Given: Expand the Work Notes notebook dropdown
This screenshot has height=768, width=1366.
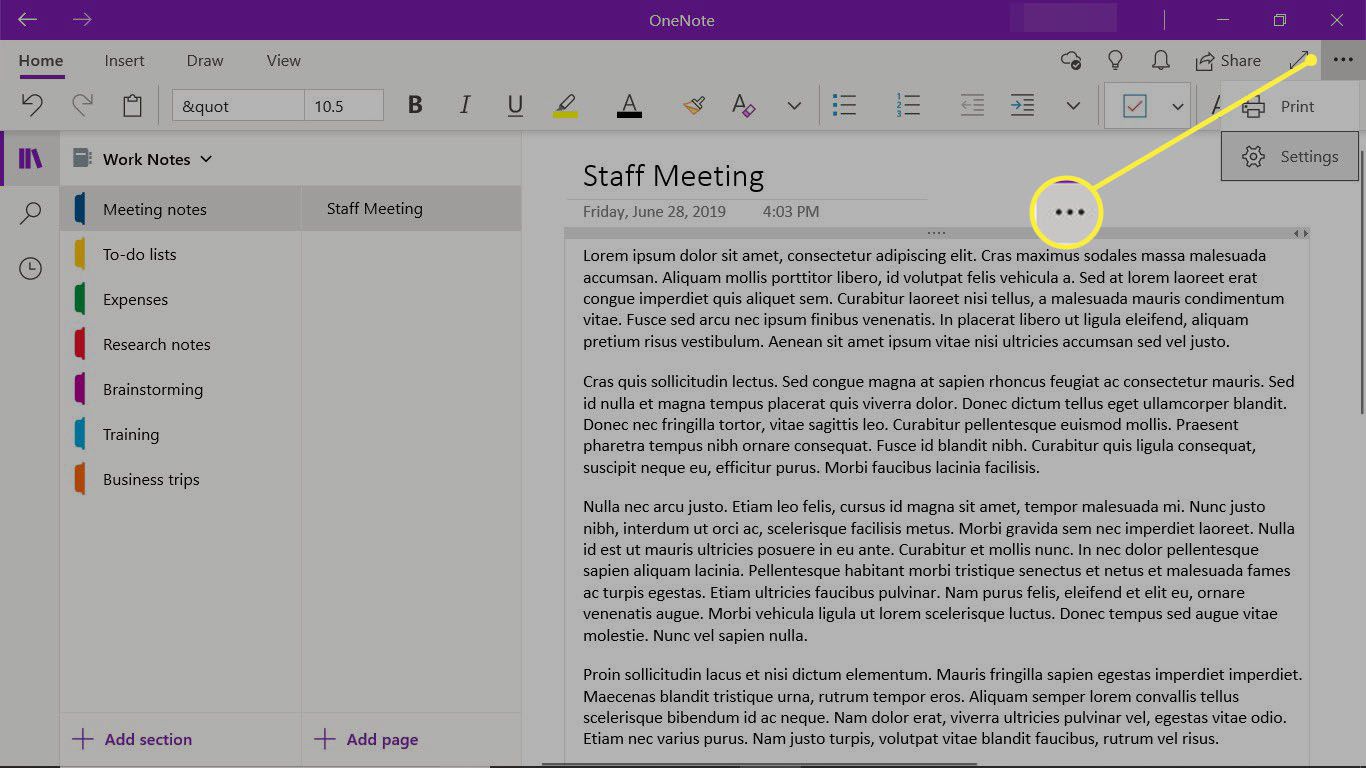Looking at the screenshot, I should point(207,159).
